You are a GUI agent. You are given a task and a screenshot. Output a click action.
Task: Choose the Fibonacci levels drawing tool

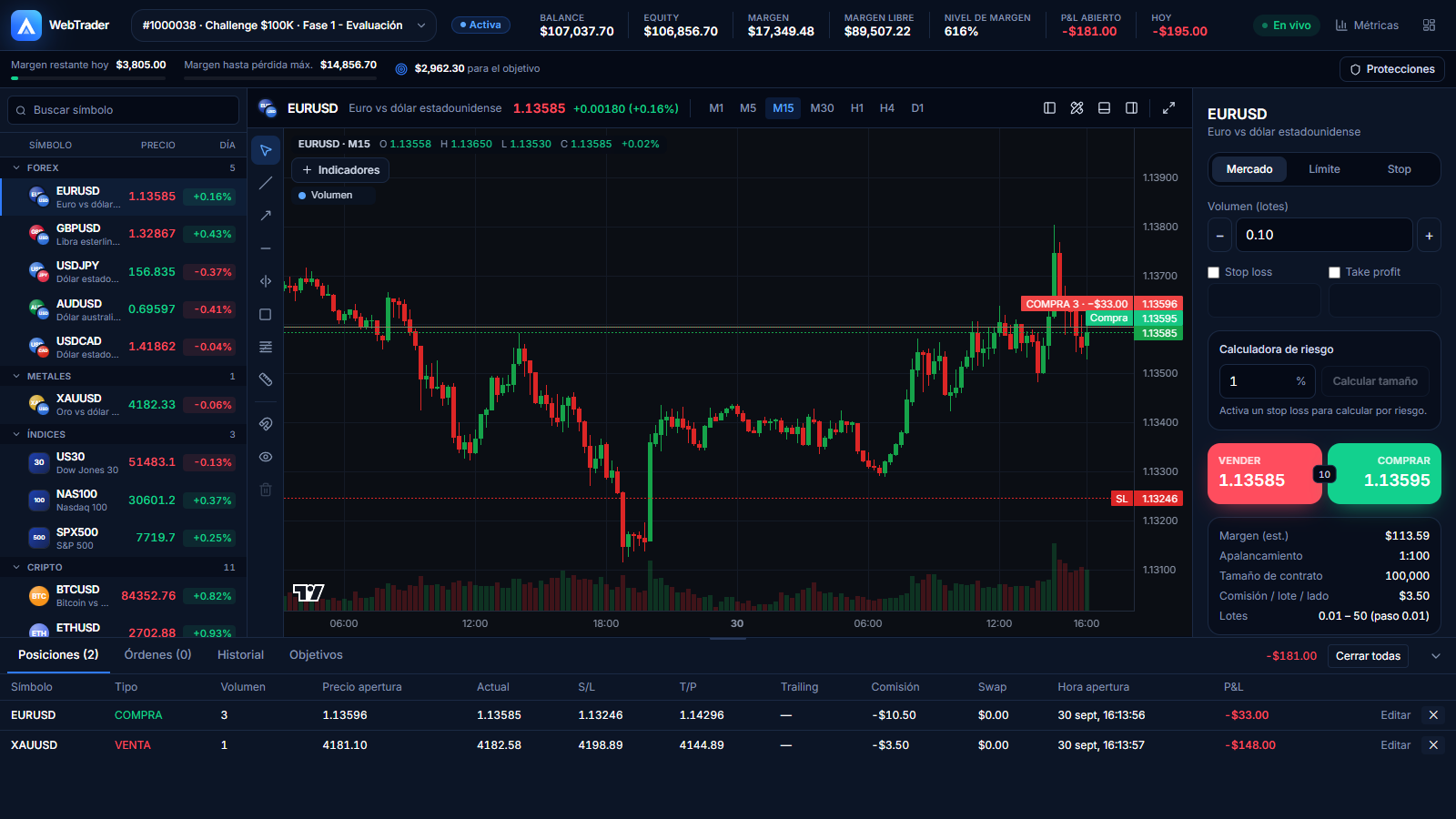[x=266, y=347]
